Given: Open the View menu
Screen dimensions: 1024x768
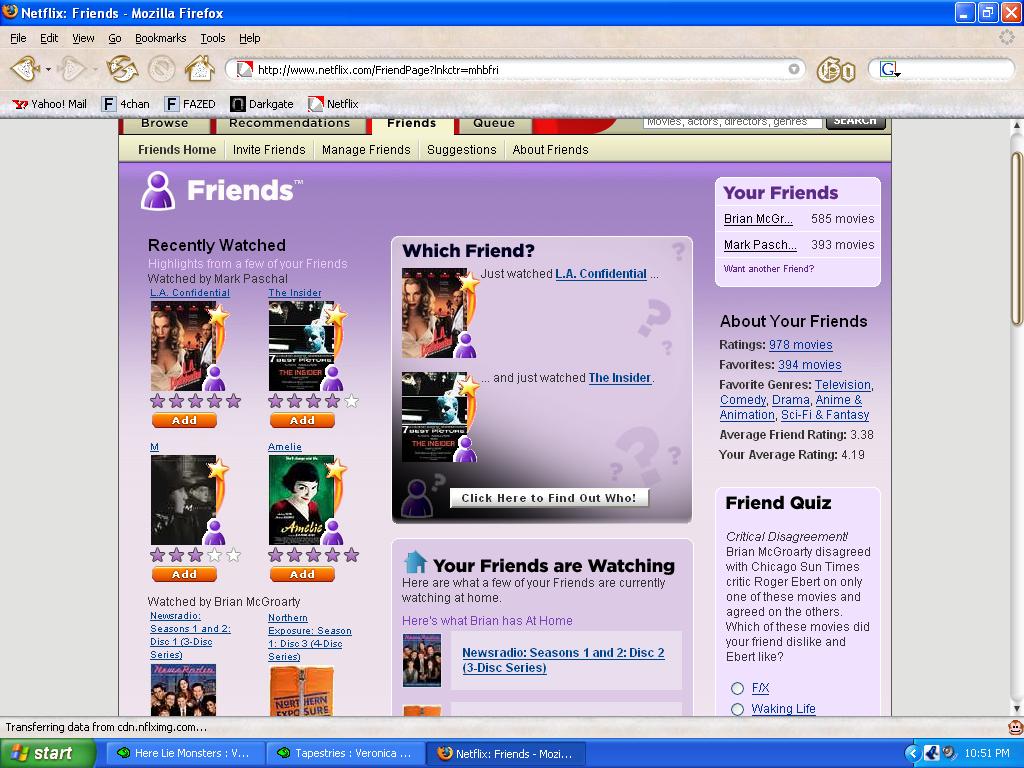Looking at the screenshot, I should [83, 38].
